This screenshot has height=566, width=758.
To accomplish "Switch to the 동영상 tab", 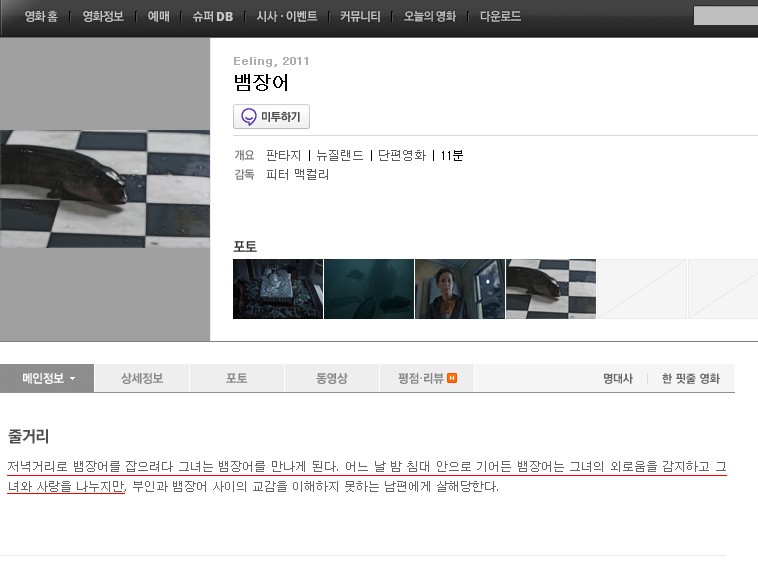I will click(332, 378).
